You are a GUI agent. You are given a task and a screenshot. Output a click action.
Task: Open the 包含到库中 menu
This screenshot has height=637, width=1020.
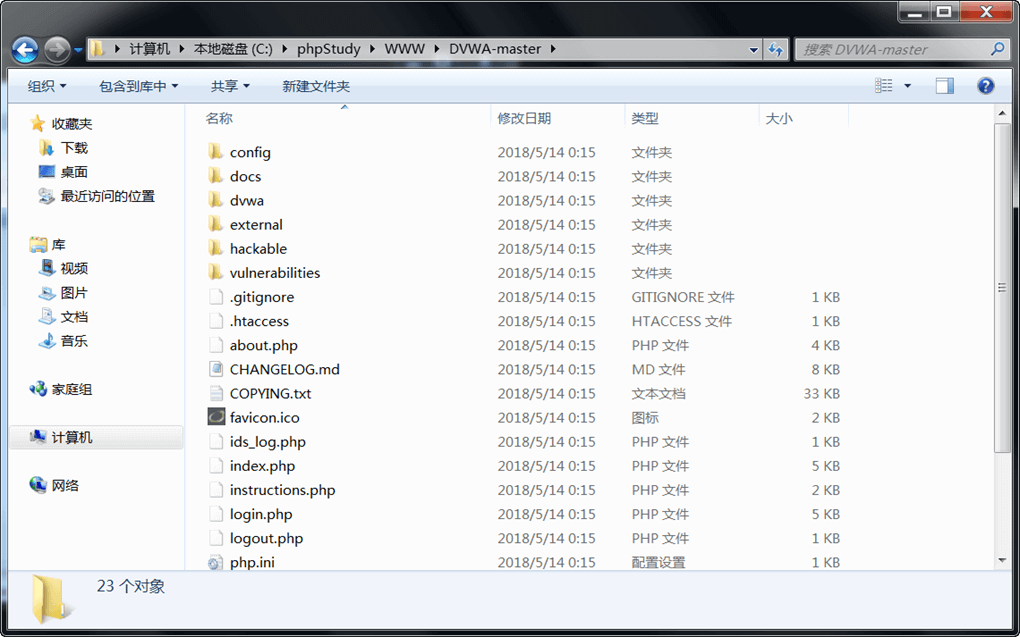[x=139, y=86]
